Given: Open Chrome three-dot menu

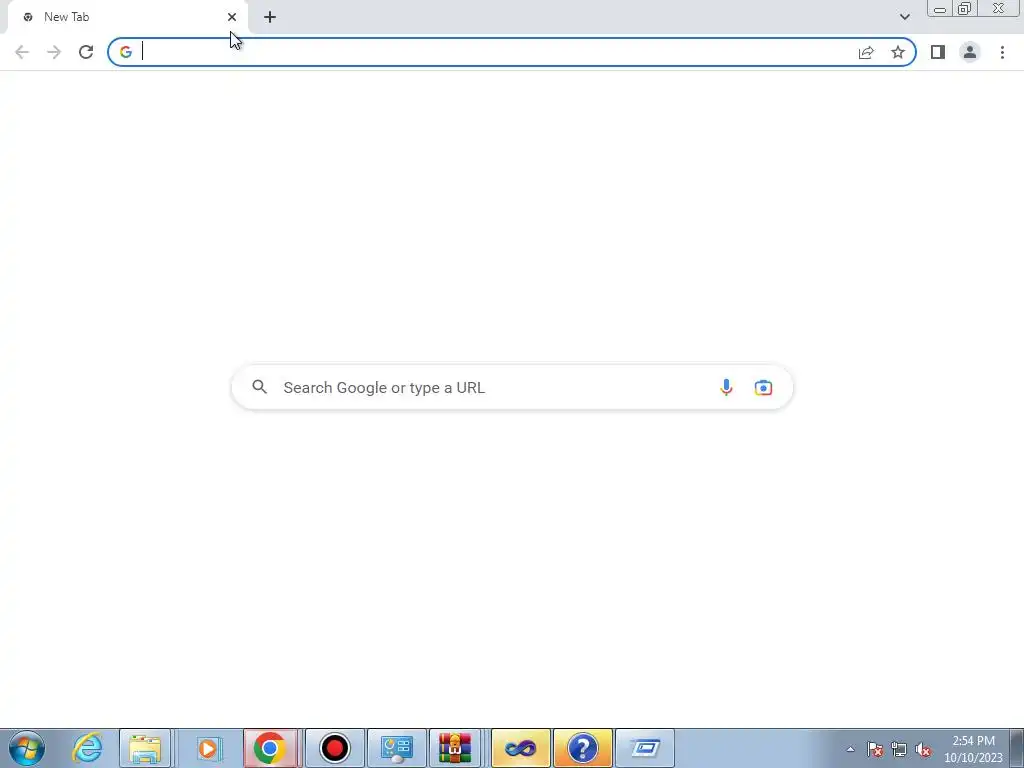Looking at the screenshot, I should [x=1002, y=52].
